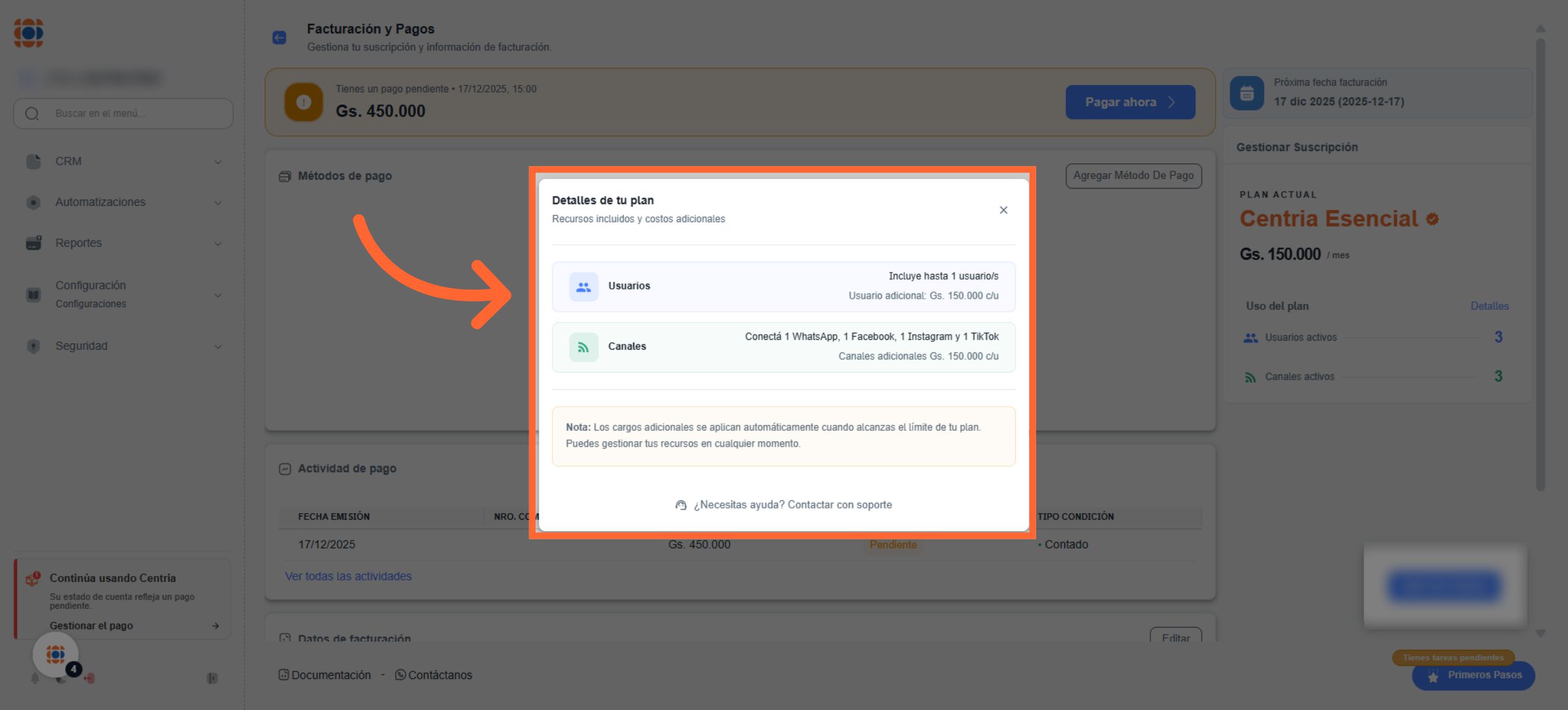
Task: Open the Reportes menu item
Action: click(78, 243)
